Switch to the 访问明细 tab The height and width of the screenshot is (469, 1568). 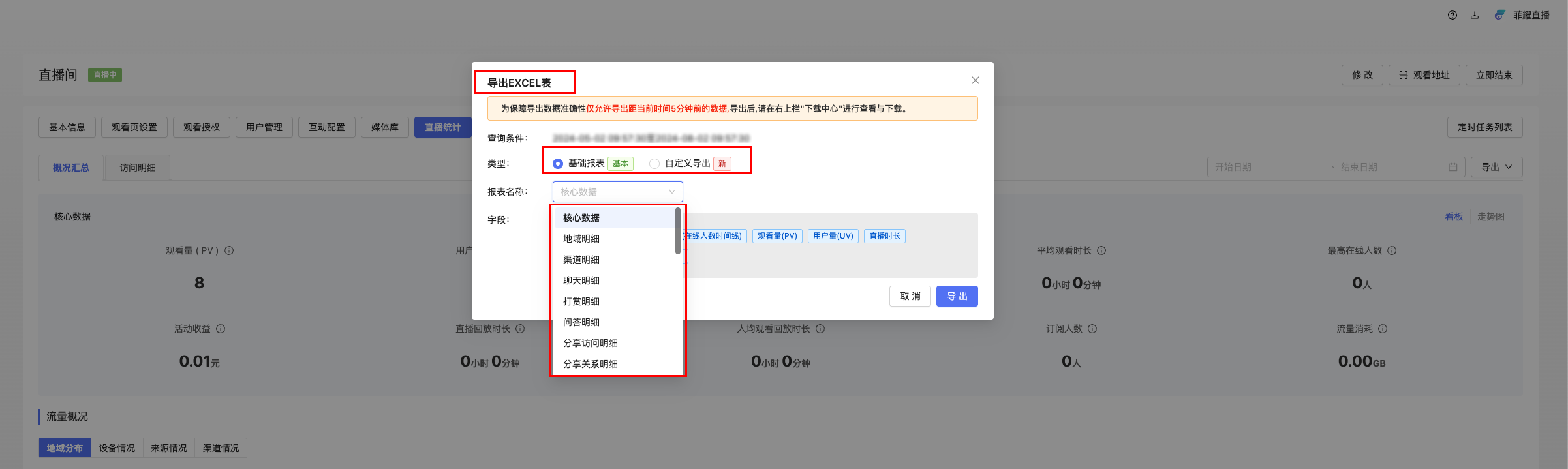point(137,168)
